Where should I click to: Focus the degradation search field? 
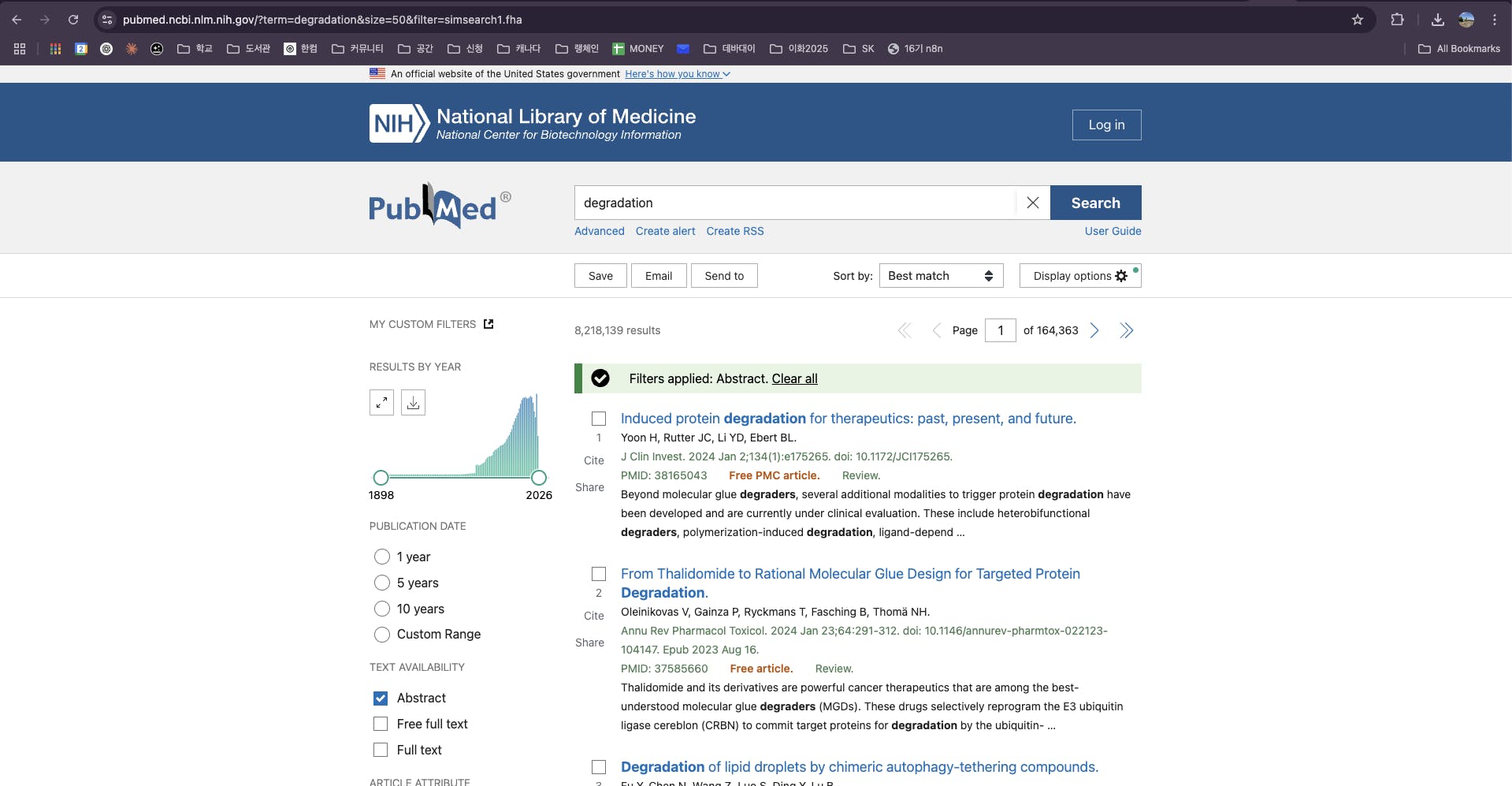tap(795, 203)
